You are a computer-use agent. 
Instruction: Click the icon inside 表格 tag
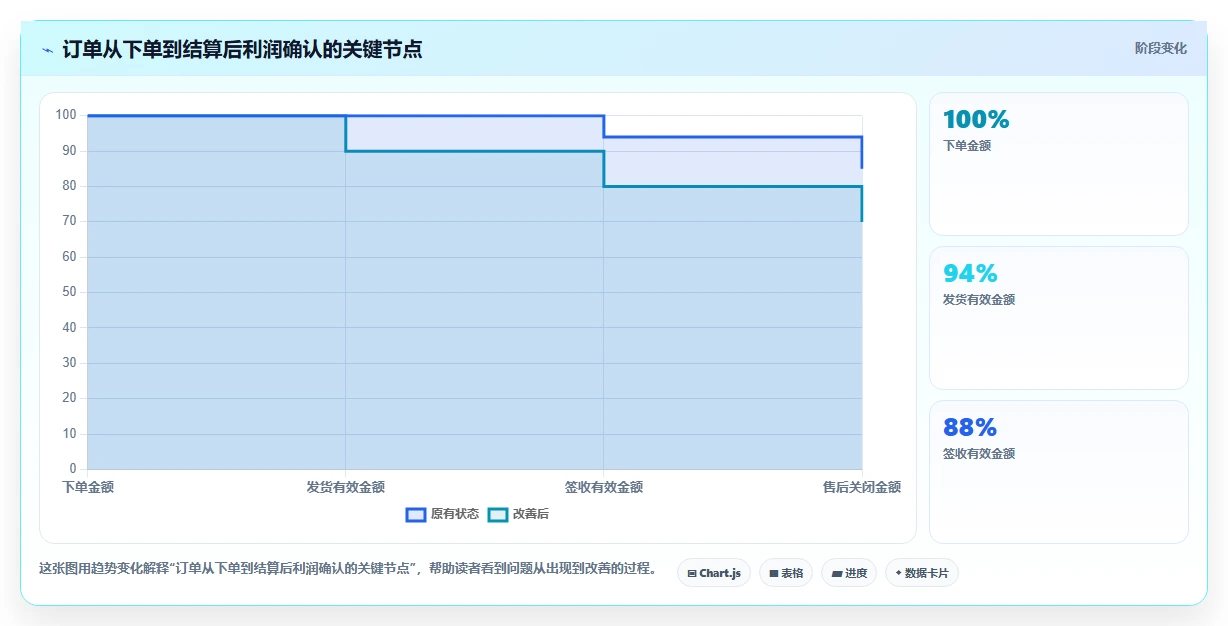773,574
